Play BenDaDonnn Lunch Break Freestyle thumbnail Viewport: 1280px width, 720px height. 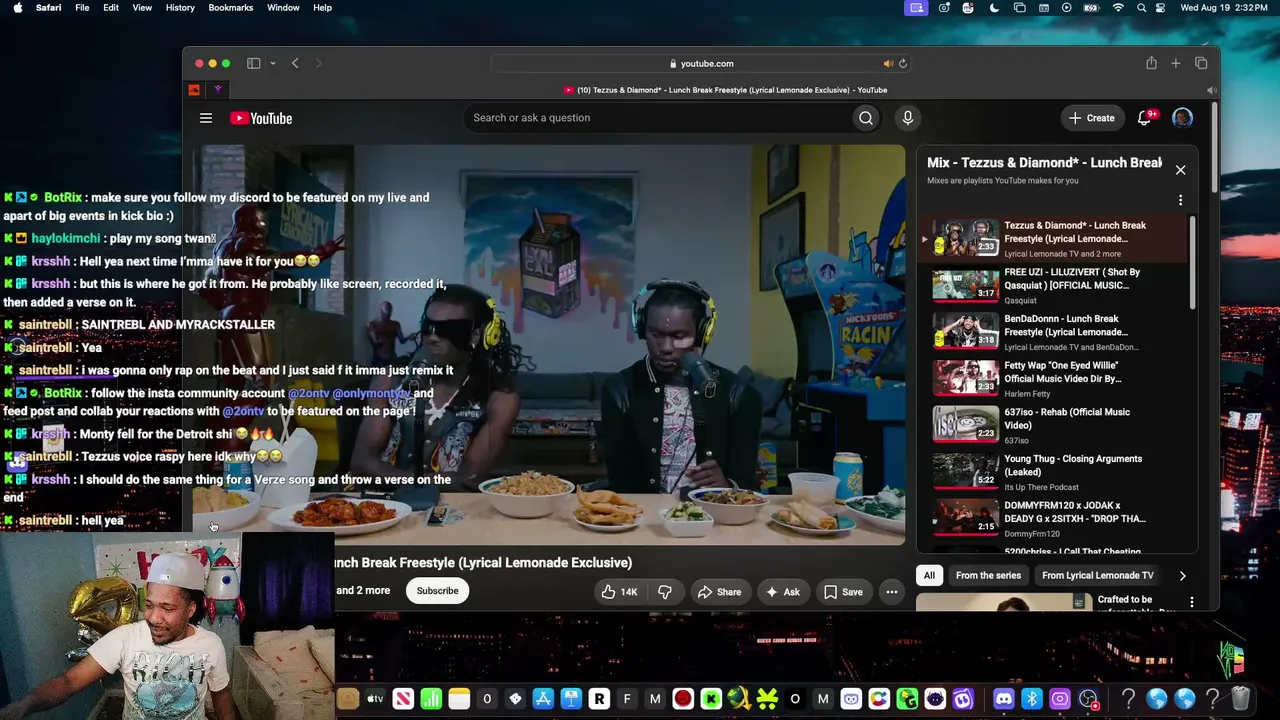965,332
